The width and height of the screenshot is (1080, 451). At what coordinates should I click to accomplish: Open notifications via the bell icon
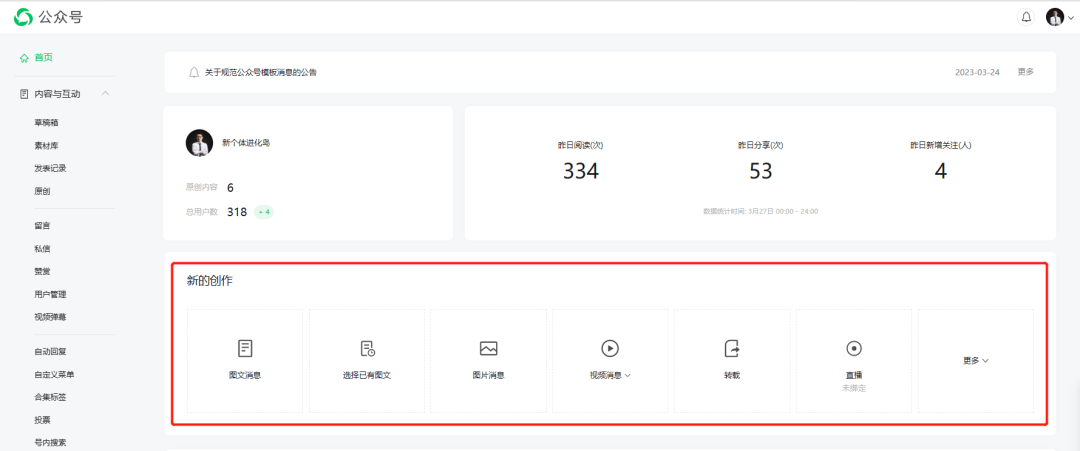pyautogui.click(x=1026, y=17)
